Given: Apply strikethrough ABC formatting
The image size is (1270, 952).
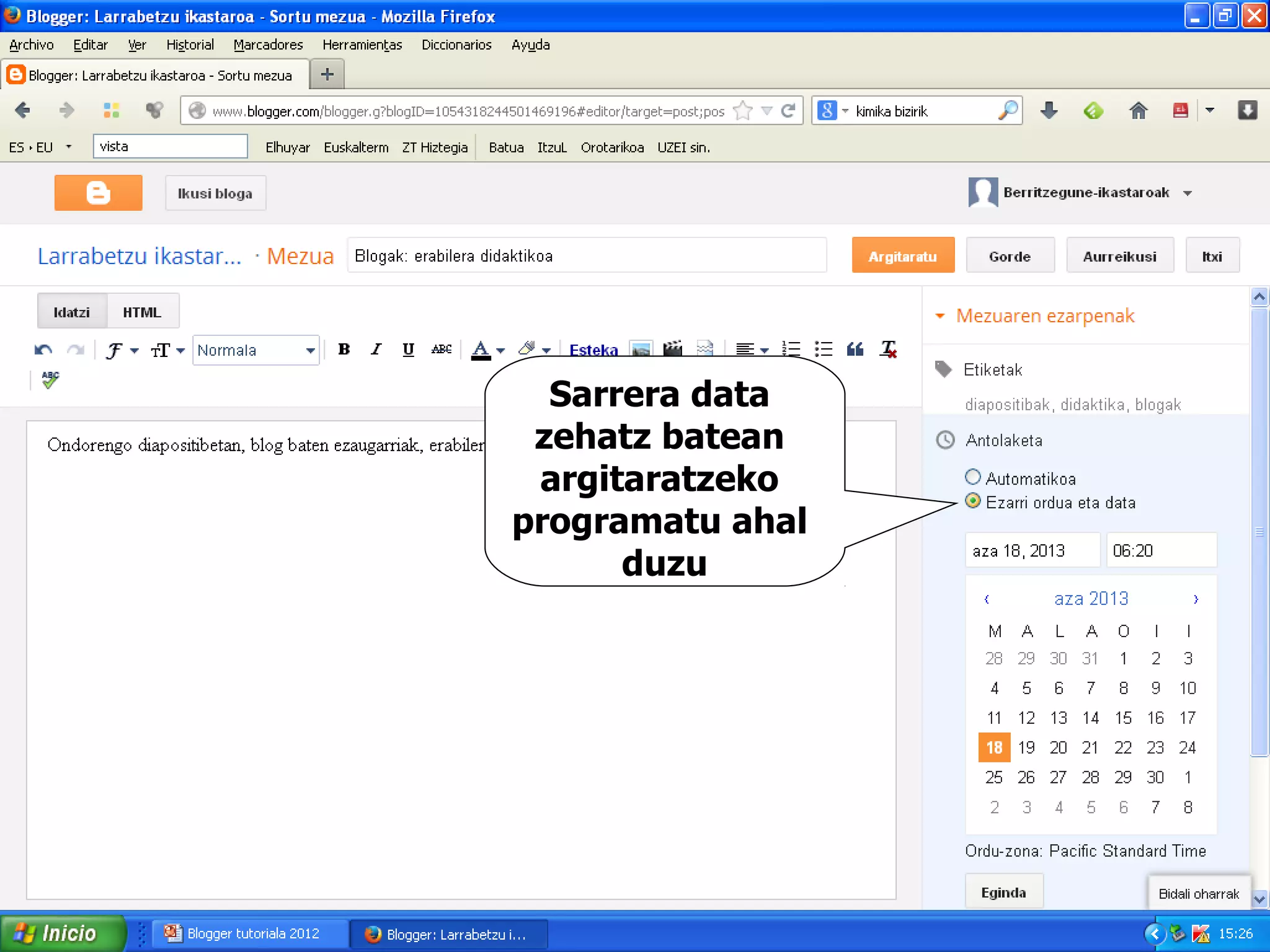Looking at the screenshot, I should [442, 350].
